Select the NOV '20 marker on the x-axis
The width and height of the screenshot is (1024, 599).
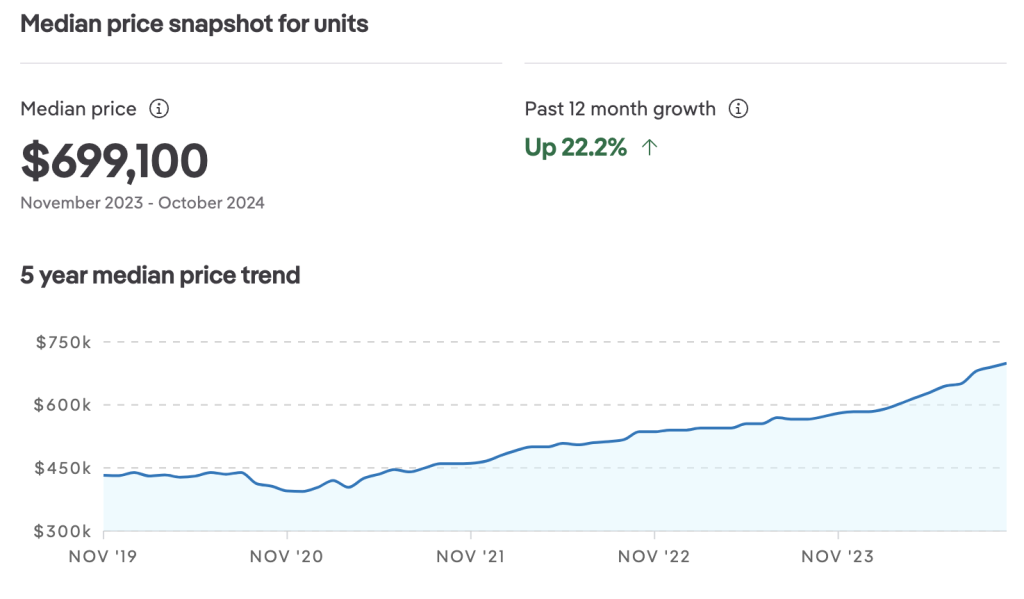tap(287, 556)
